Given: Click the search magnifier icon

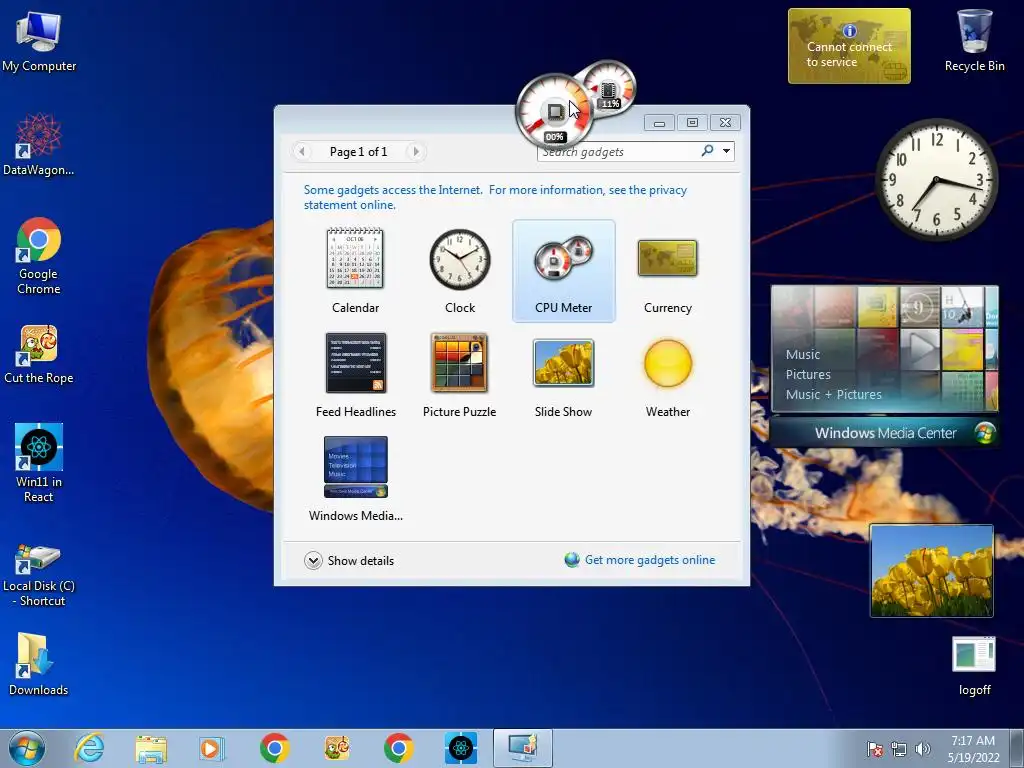Looking at the screenshot, I should point(707,151).
